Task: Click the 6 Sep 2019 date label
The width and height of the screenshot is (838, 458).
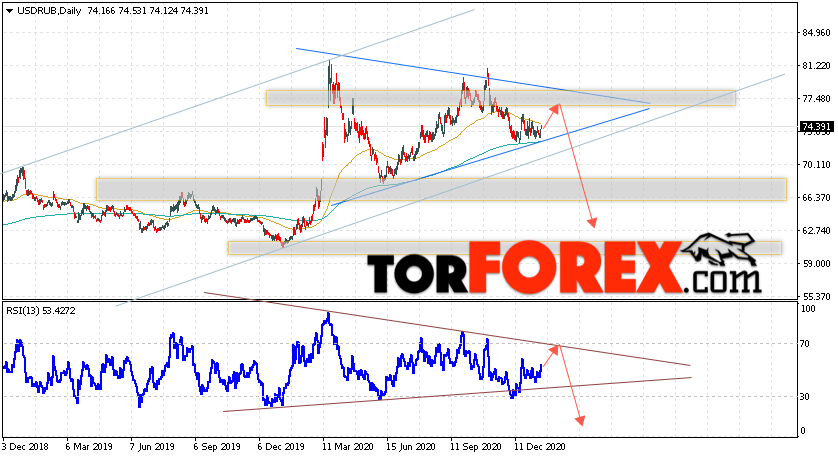Action: [218, 446]
